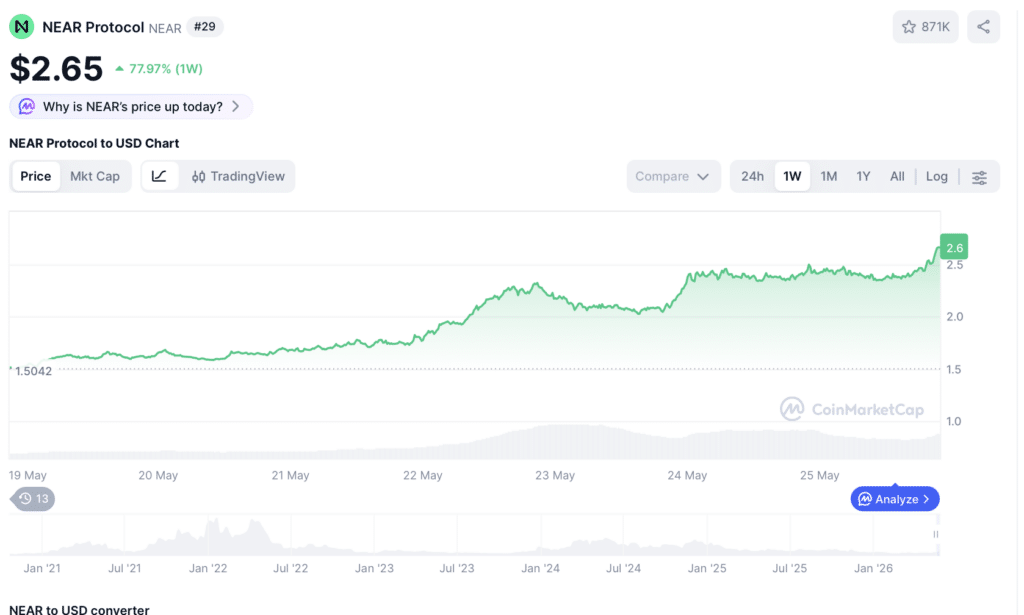The height and width of the screenshot is (615, 1024).
Task: Click the 20 May axis label
Action: (158, 475)
